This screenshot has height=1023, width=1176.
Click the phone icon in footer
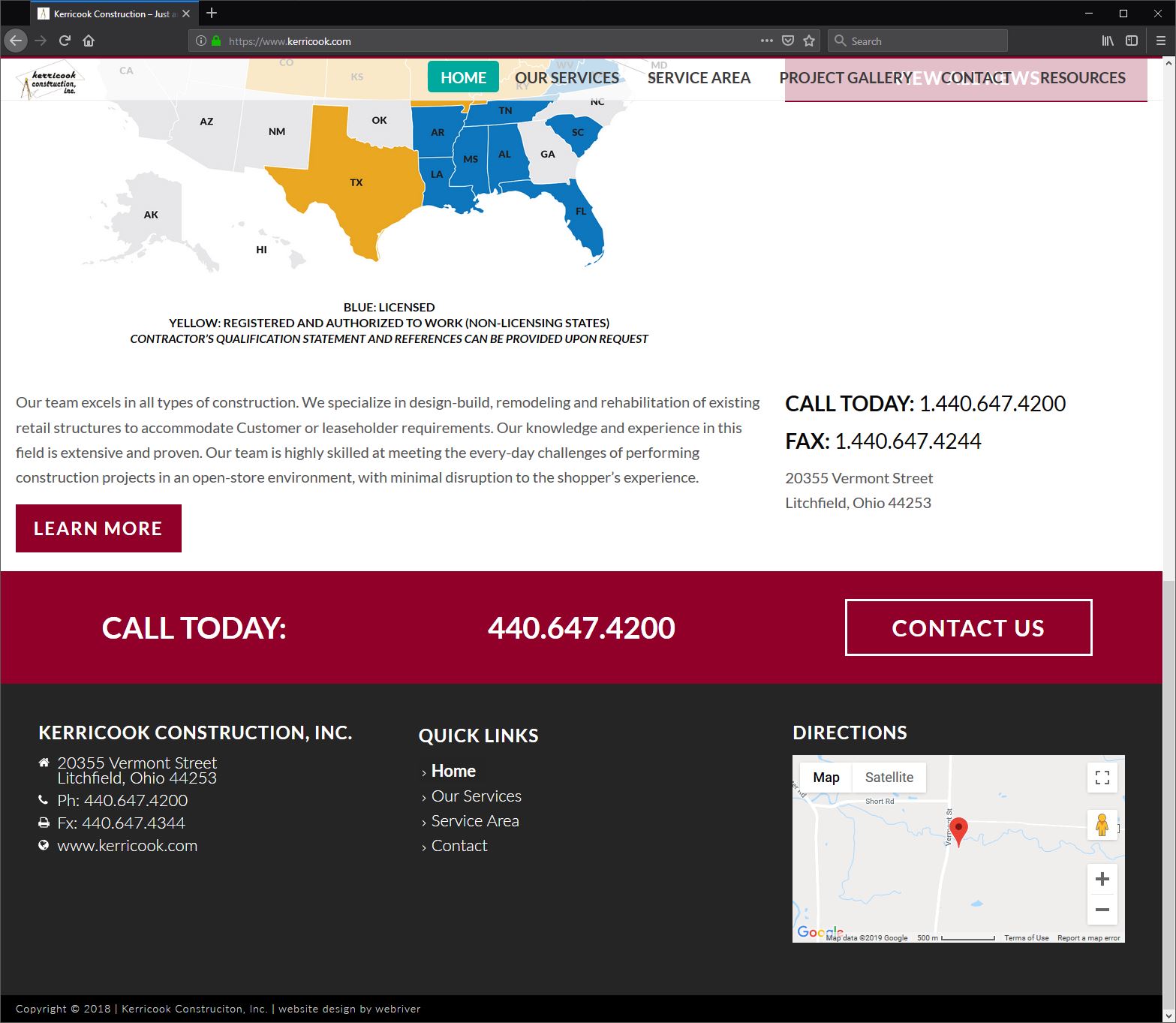[44, 800]
